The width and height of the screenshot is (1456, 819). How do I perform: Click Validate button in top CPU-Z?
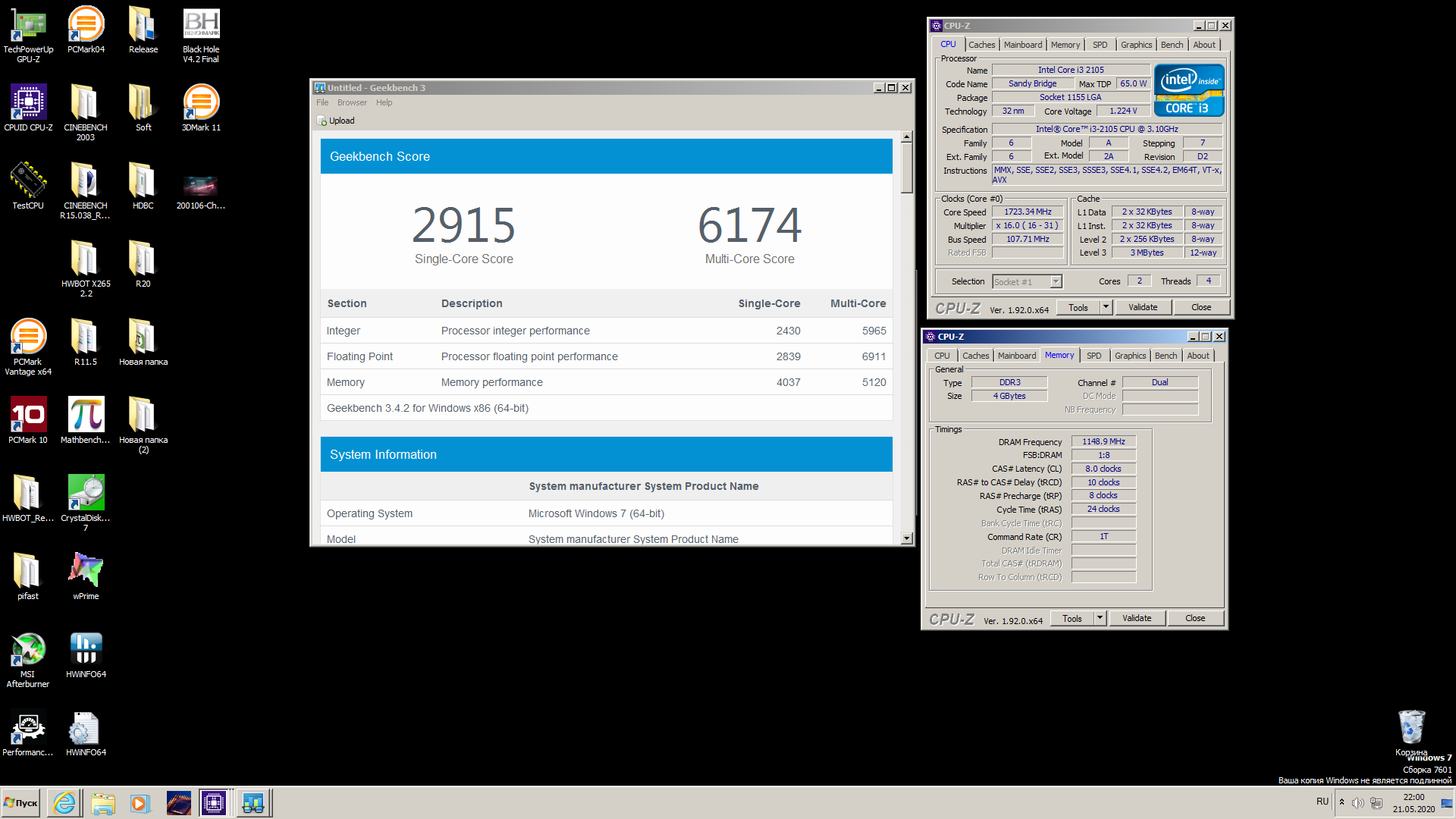coord(1143,307)
